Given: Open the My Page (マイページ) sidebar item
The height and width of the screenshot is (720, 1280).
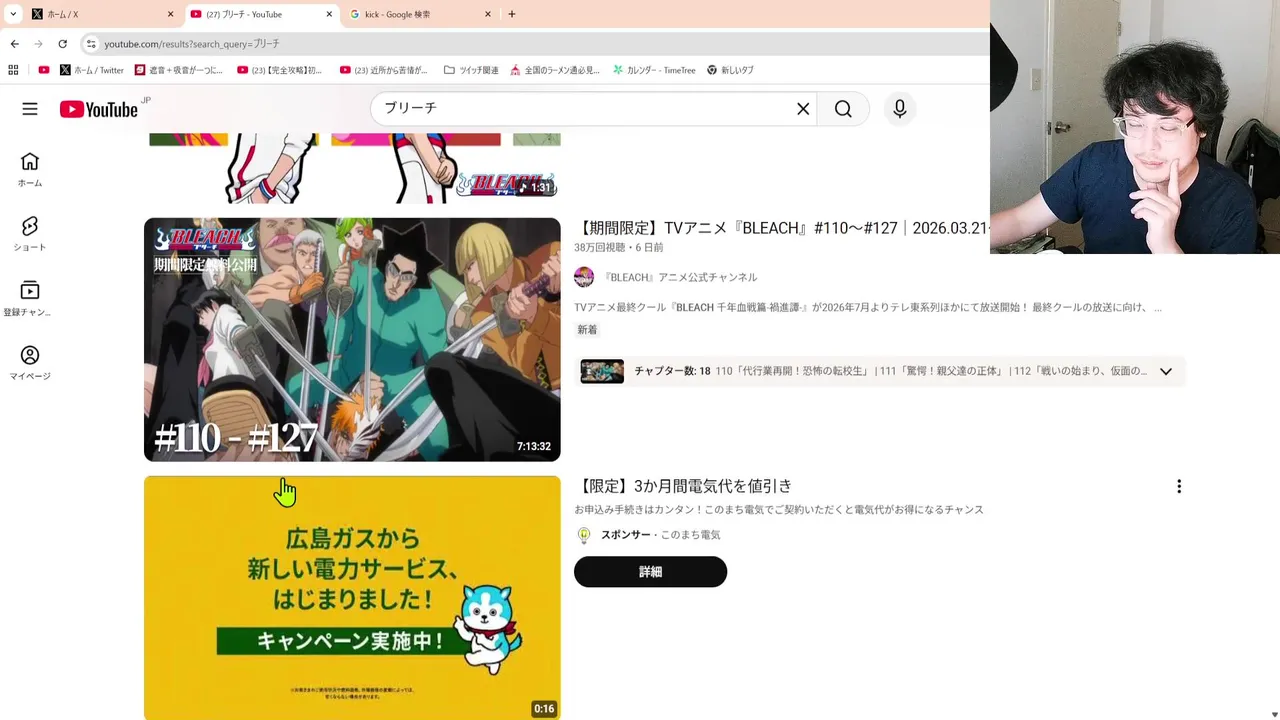Looking at the screenshot, I should coord(30,363).
